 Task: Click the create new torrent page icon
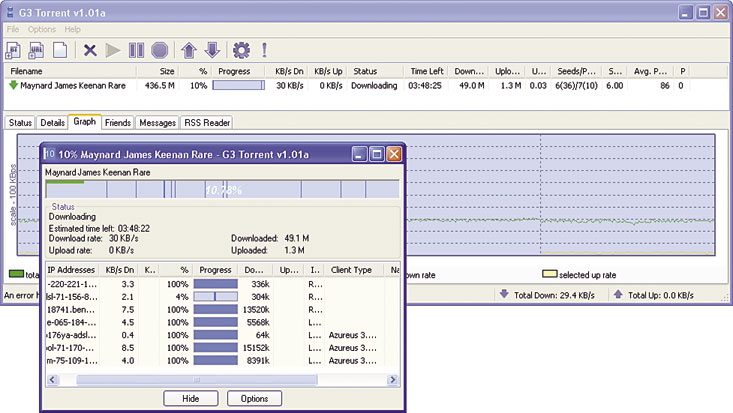point(60,50)
